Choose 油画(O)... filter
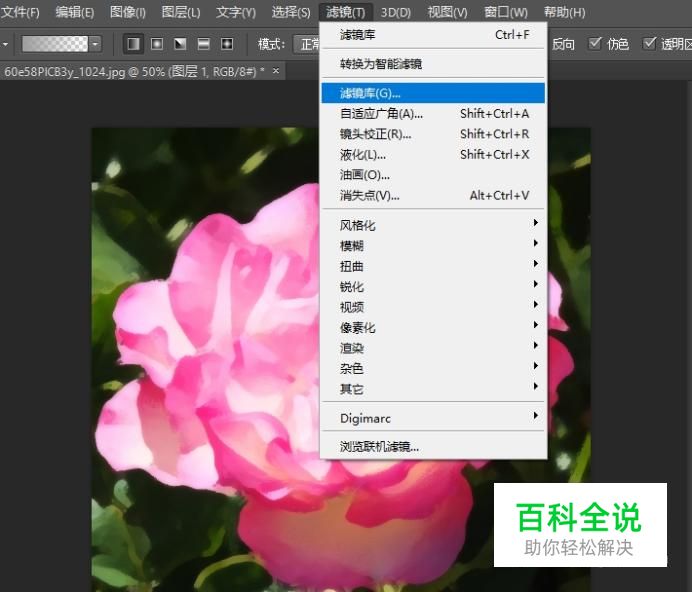 point(434,175)
